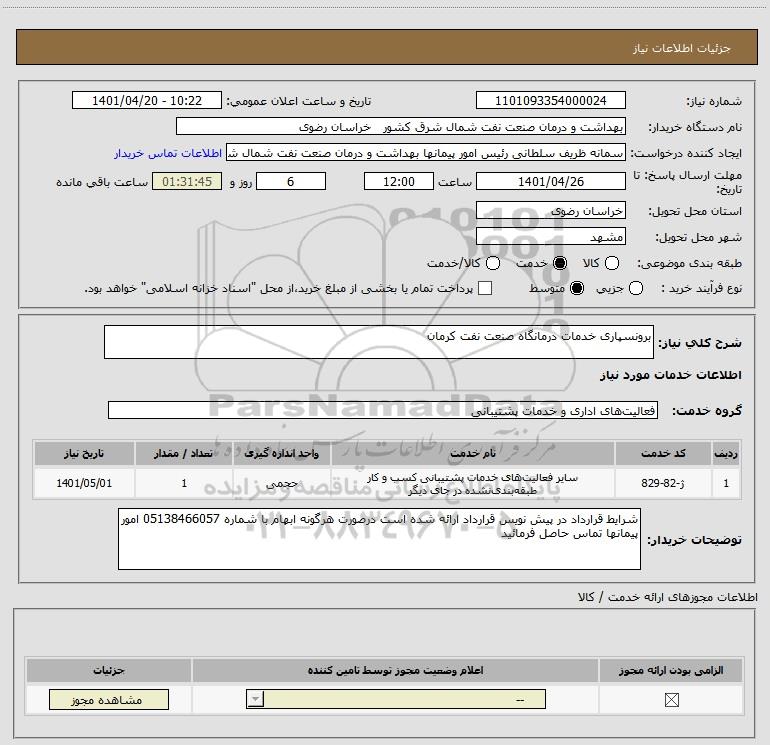Click the توضیحات خریدار text area
This screenshot has height=745, width=770.
coord(379,539)
